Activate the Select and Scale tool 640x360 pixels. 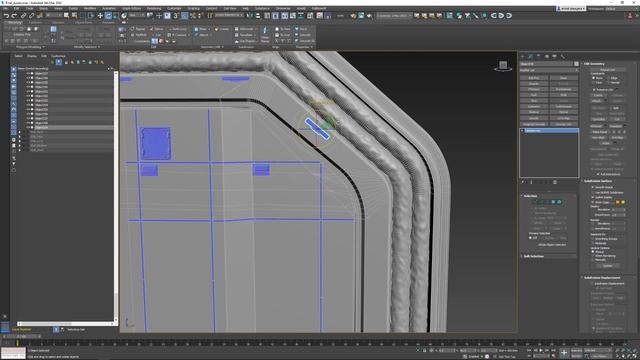116,16
